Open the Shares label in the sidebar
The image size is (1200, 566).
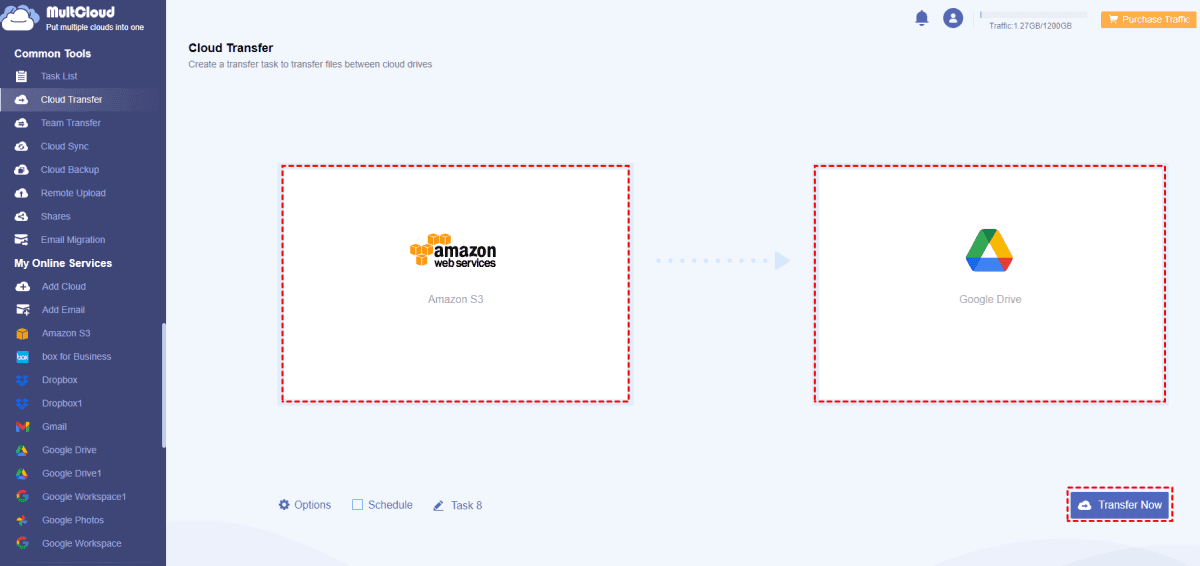coord(55,216)
